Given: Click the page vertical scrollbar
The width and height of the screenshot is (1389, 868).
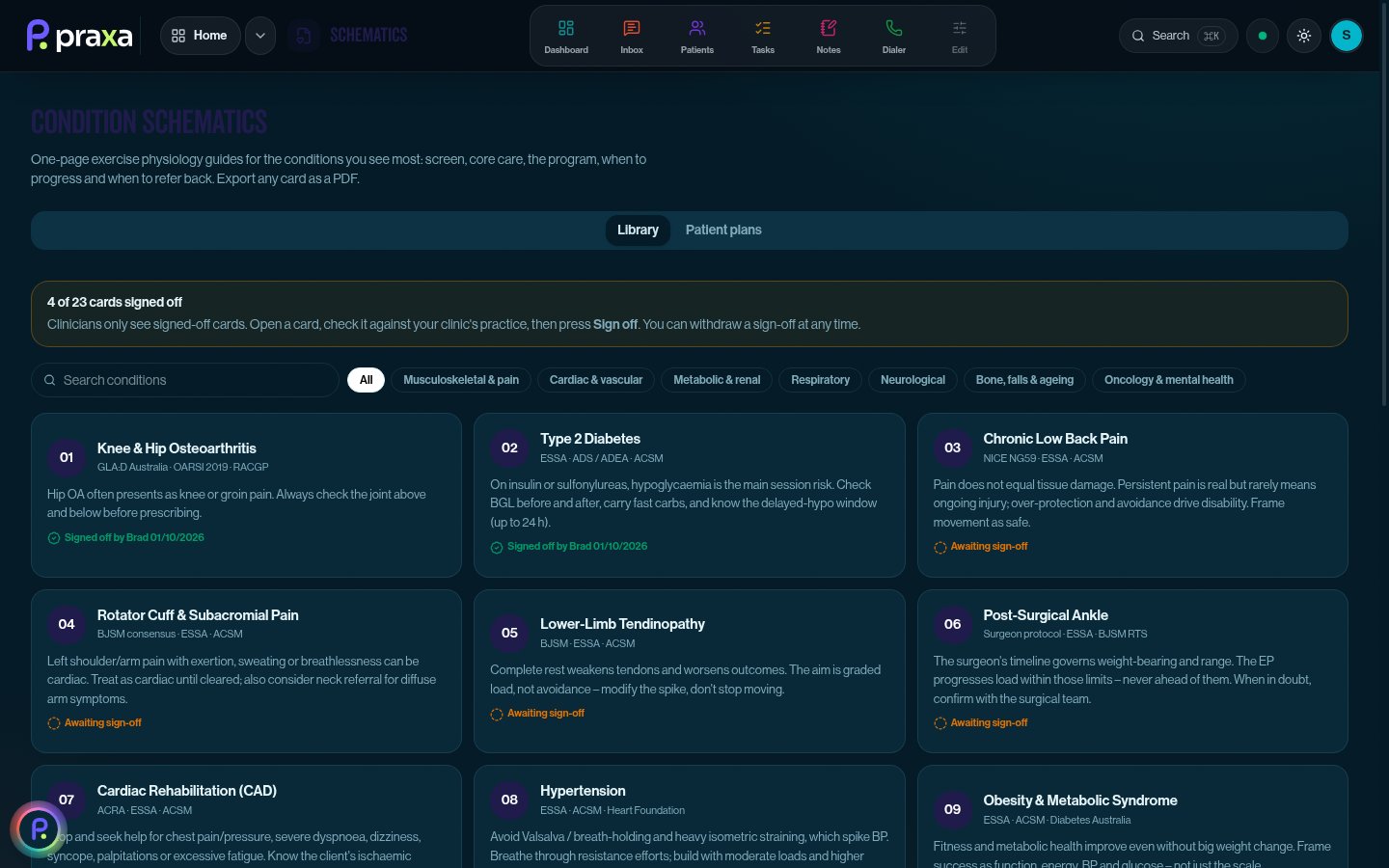Looking at the screenshot, I should [x=1384, y=203].
